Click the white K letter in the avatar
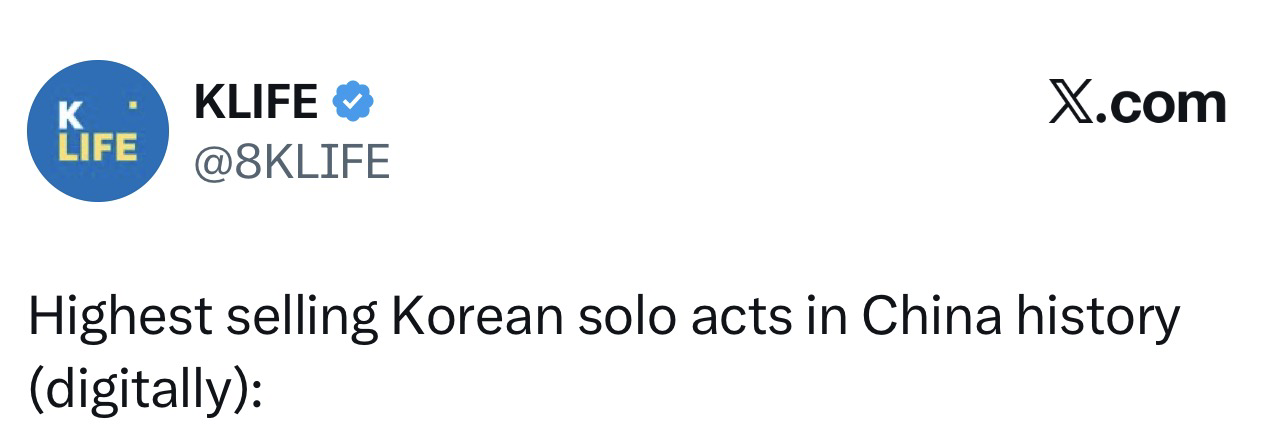The height and width of the screenshot is (424, 1284). [x=69, y=116]
